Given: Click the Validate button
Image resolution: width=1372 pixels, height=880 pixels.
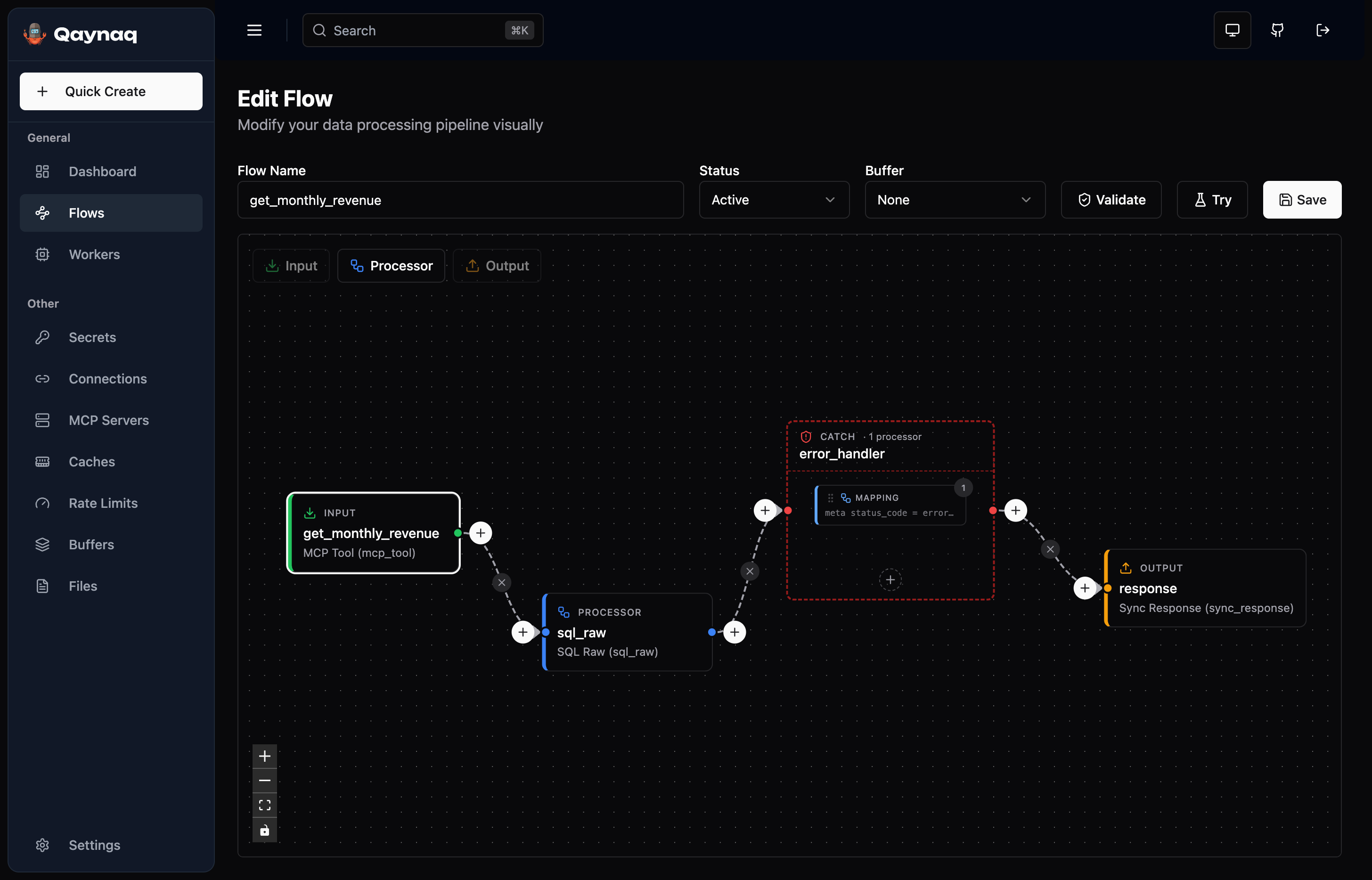Looking at the screenshot, I should (1111, 200).
